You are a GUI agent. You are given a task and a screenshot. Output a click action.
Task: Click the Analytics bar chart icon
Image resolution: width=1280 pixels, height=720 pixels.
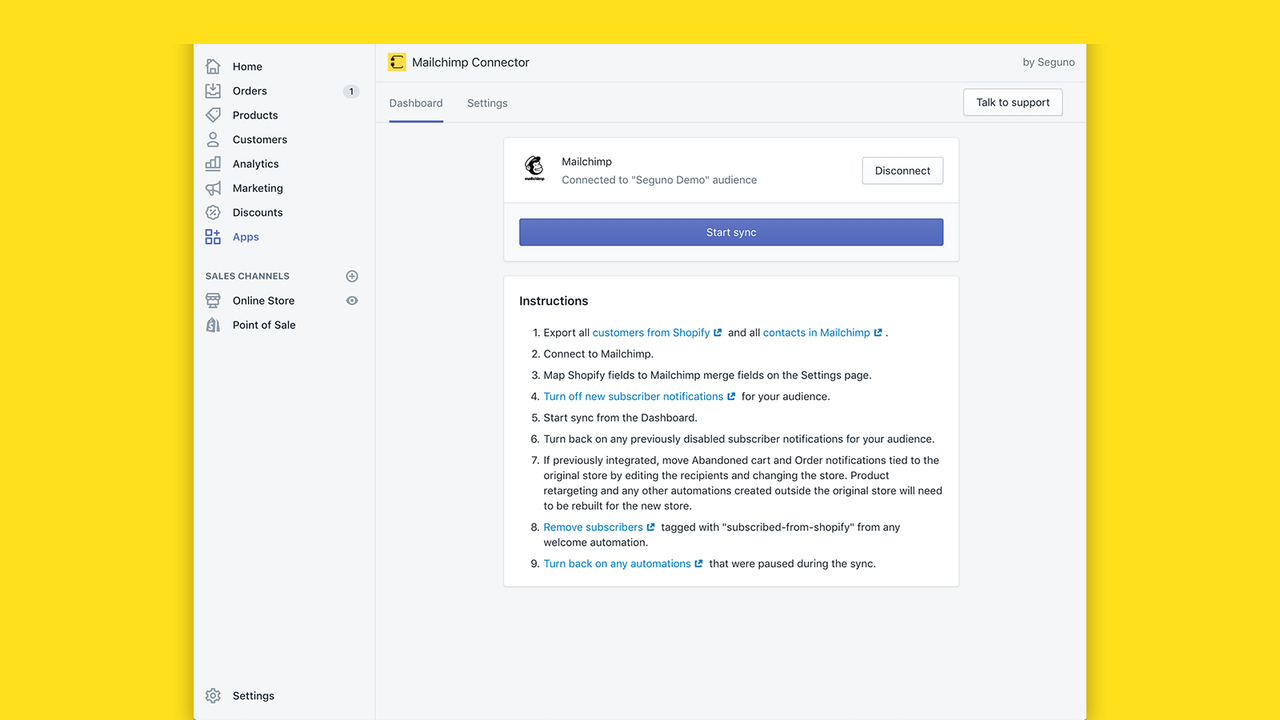click(x=213, y=163)
